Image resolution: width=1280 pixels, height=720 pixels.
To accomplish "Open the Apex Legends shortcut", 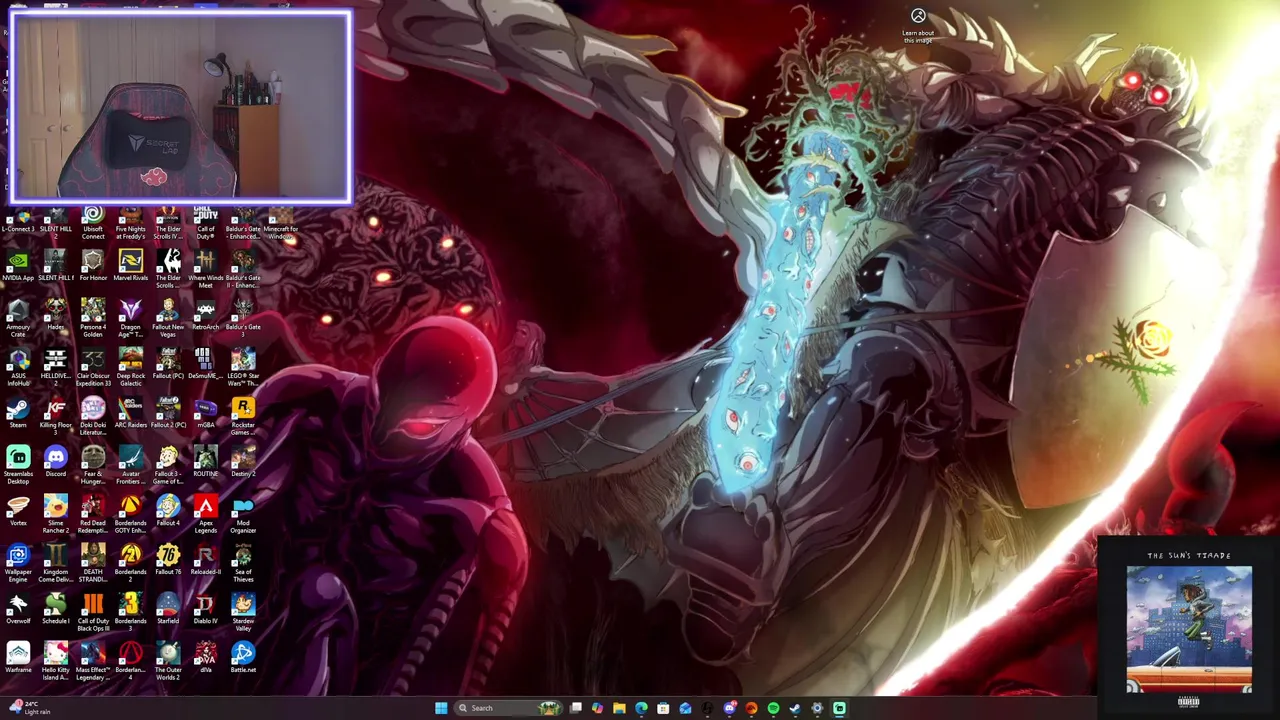I will [205, 516].
